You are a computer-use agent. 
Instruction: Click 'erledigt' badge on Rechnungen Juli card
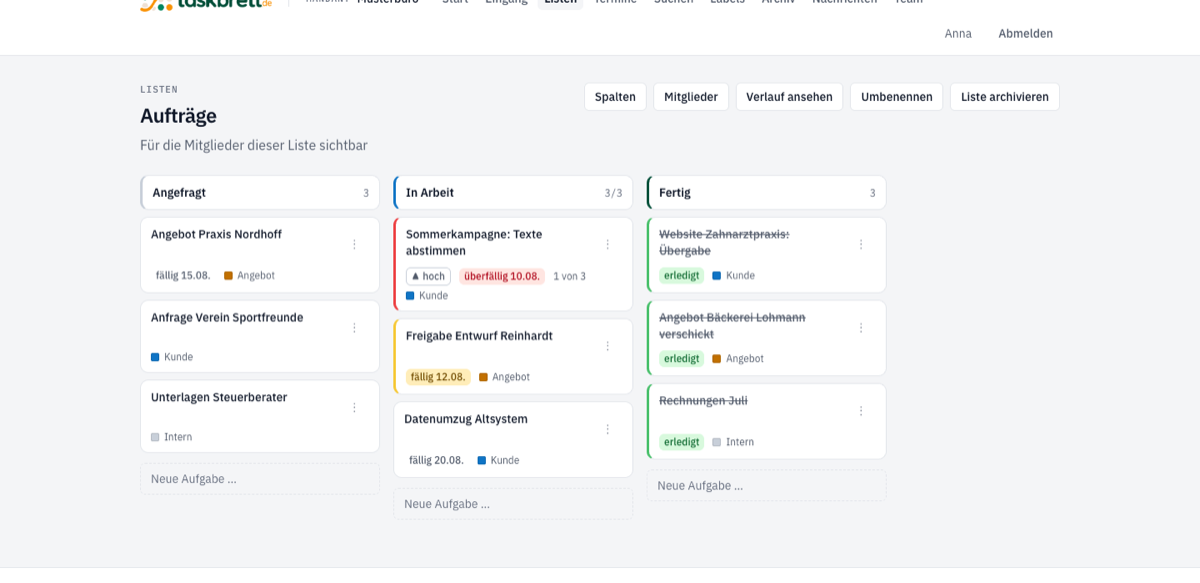[x=682, y=441]
